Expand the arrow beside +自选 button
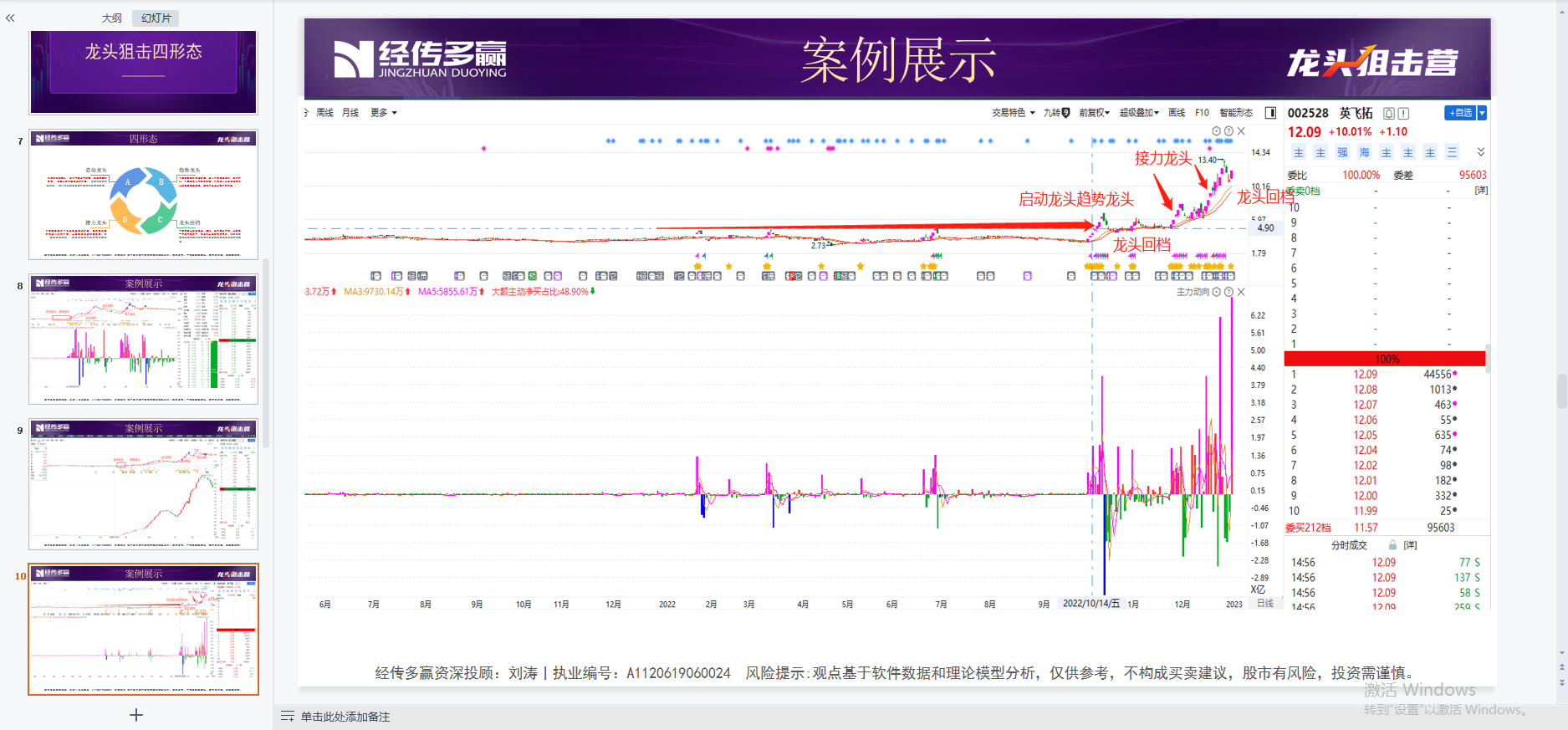This screenshot has width=1568, height=730. click(1482, 113)
